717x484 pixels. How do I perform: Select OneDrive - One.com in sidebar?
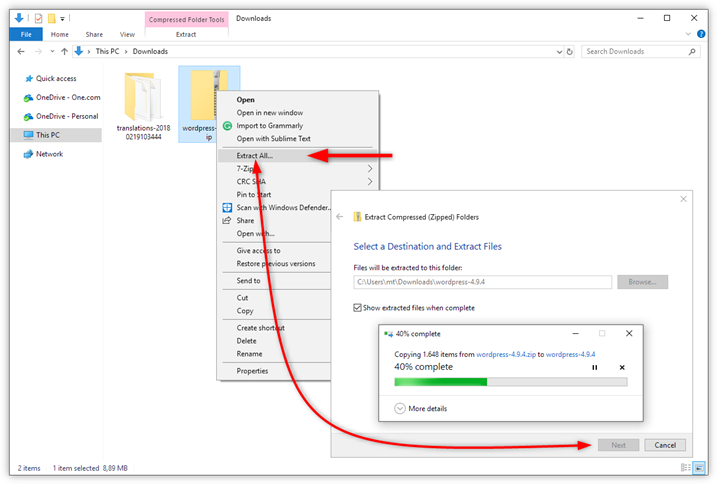point(62,97)
